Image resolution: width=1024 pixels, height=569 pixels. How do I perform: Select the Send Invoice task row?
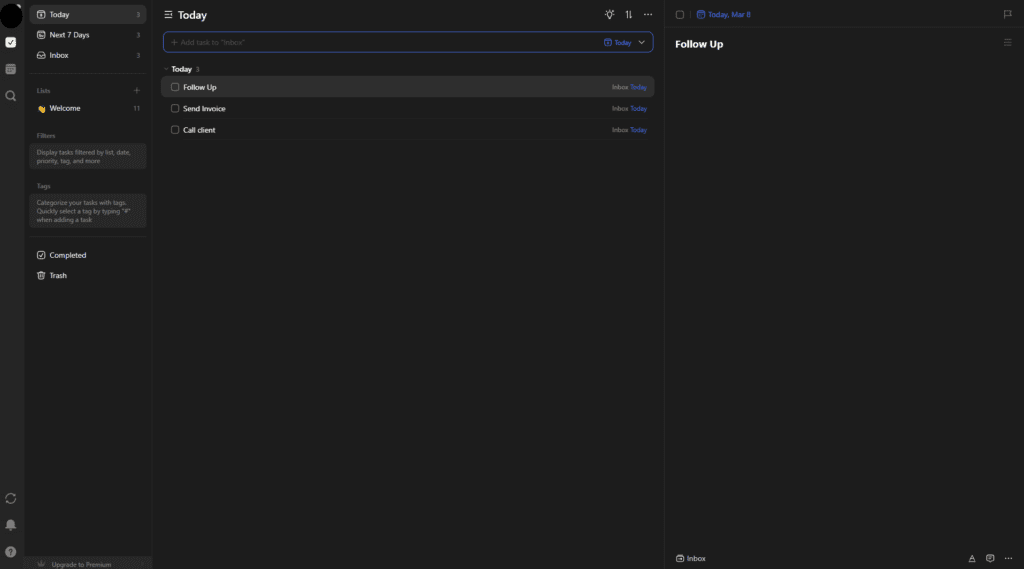click(408, 108)
